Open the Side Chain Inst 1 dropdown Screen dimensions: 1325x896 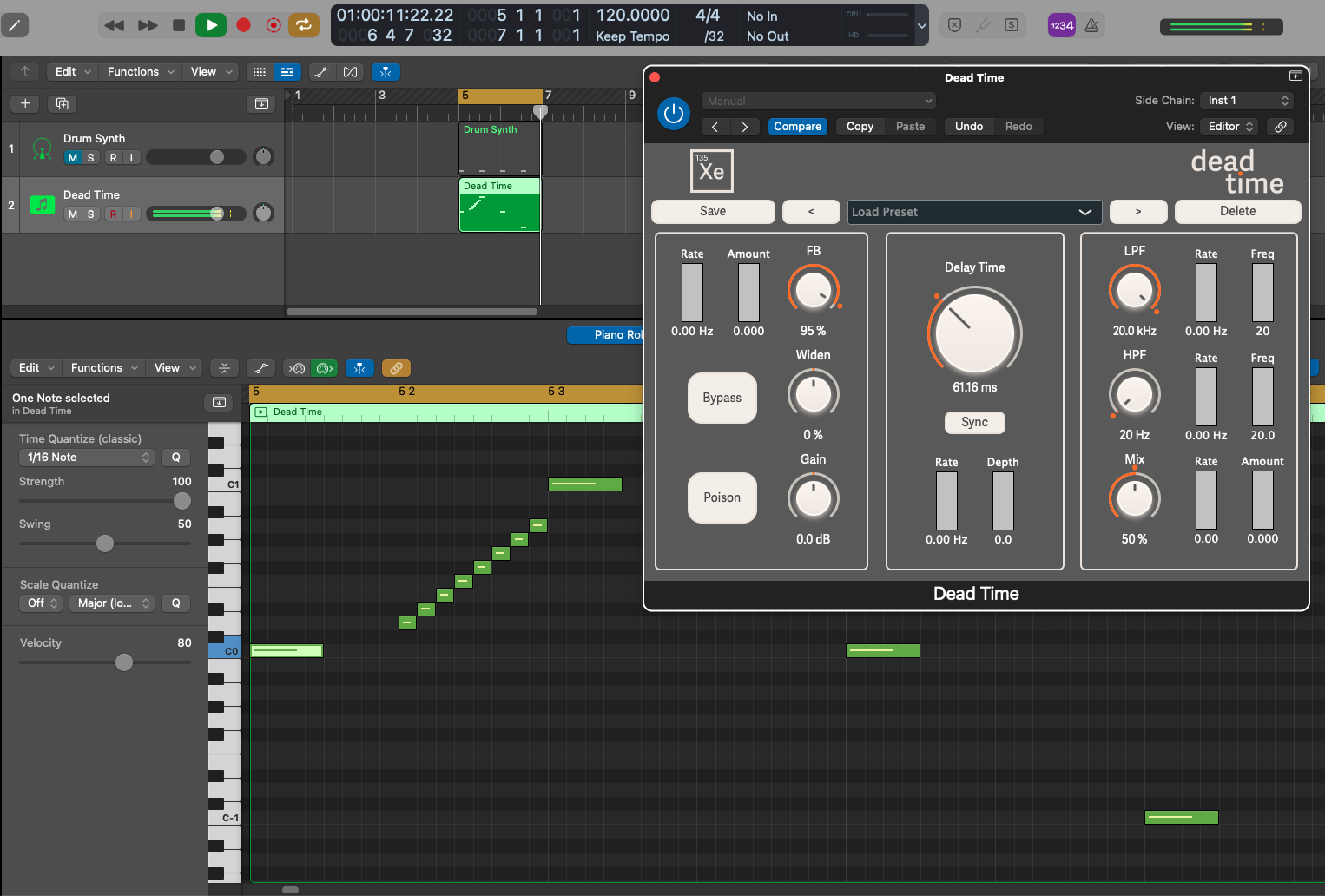[1247, 101]
